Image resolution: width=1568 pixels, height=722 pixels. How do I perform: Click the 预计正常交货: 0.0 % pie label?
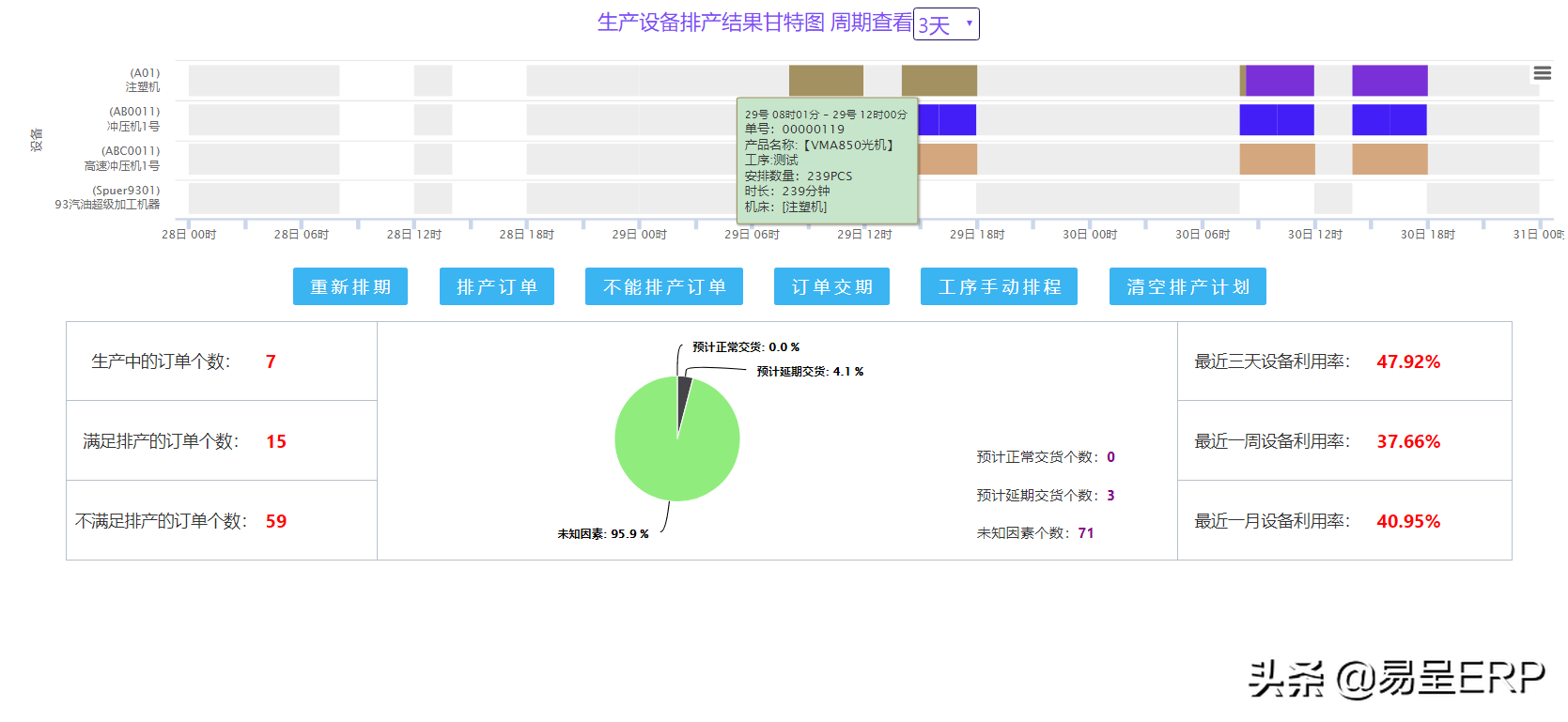(746, 347)
